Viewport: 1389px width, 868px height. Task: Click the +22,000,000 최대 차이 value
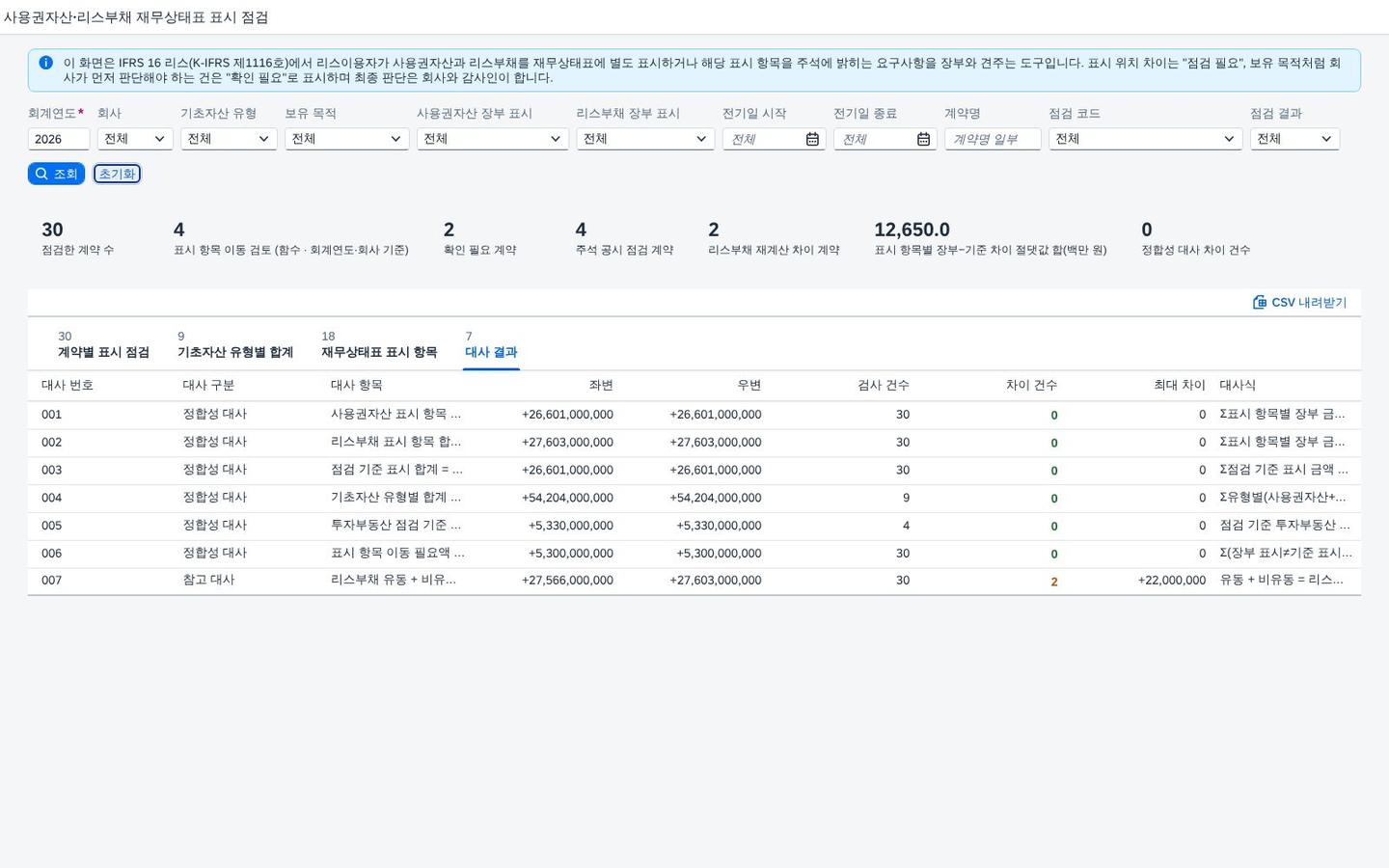click(1172, 581)
